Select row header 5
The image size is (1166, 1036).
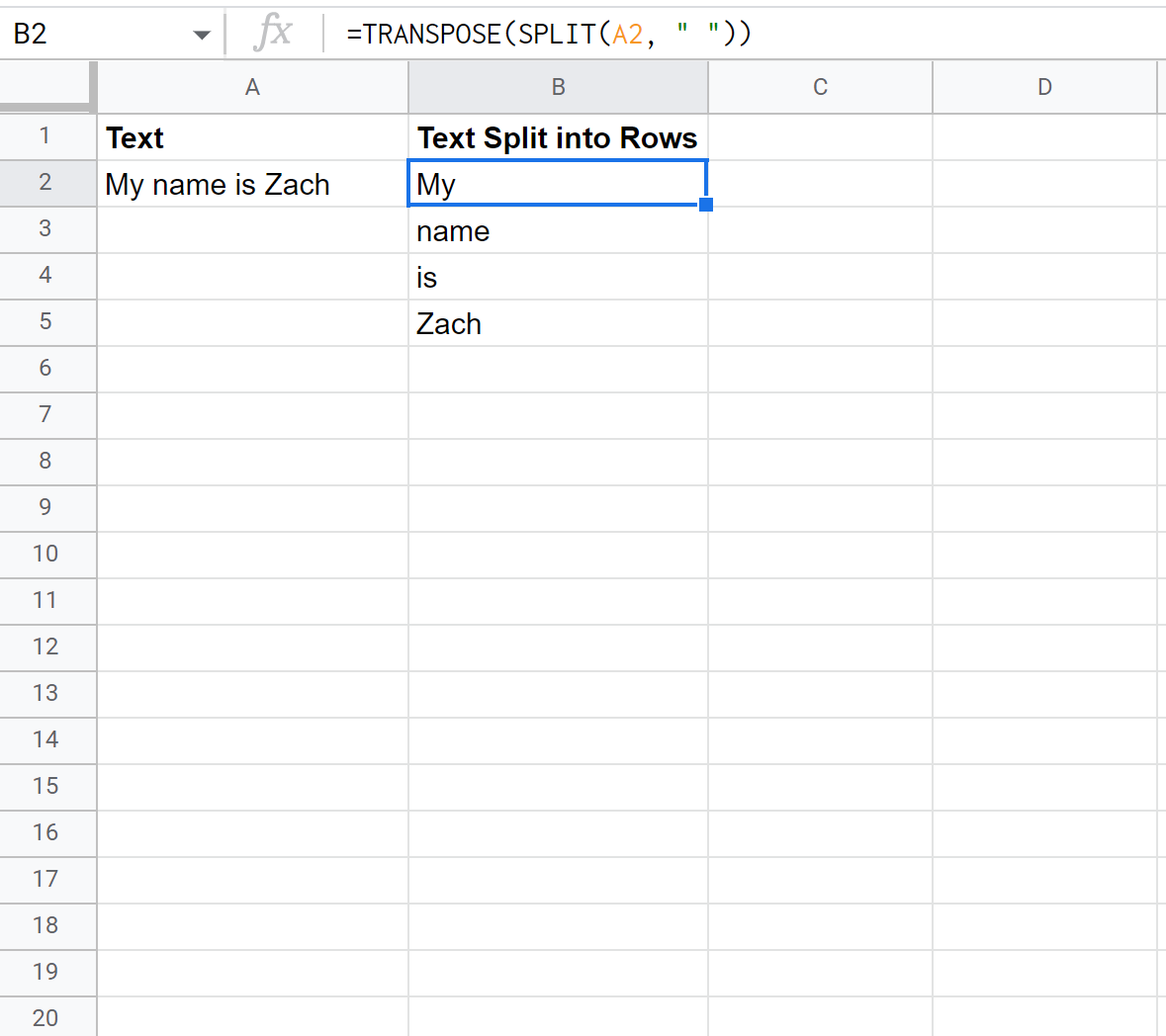[x=47, y=323]
